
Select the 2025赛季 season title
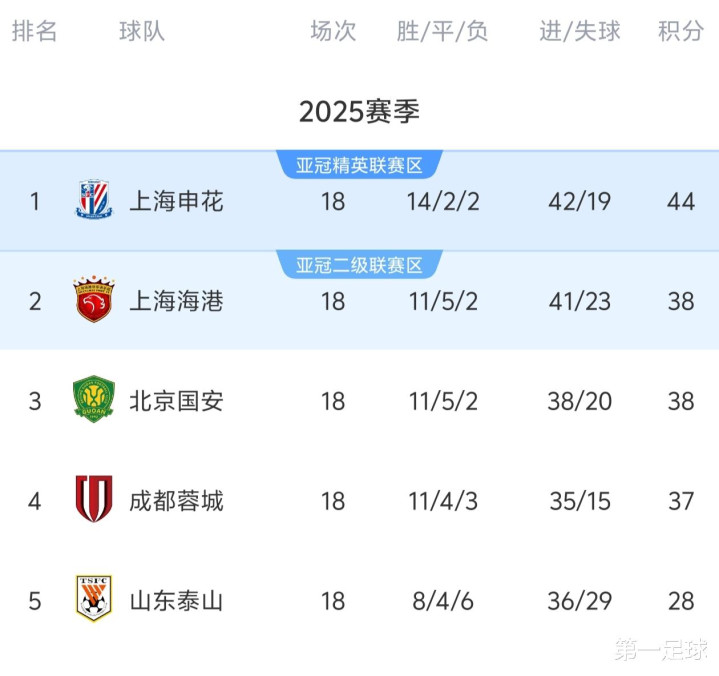(359, 111)
